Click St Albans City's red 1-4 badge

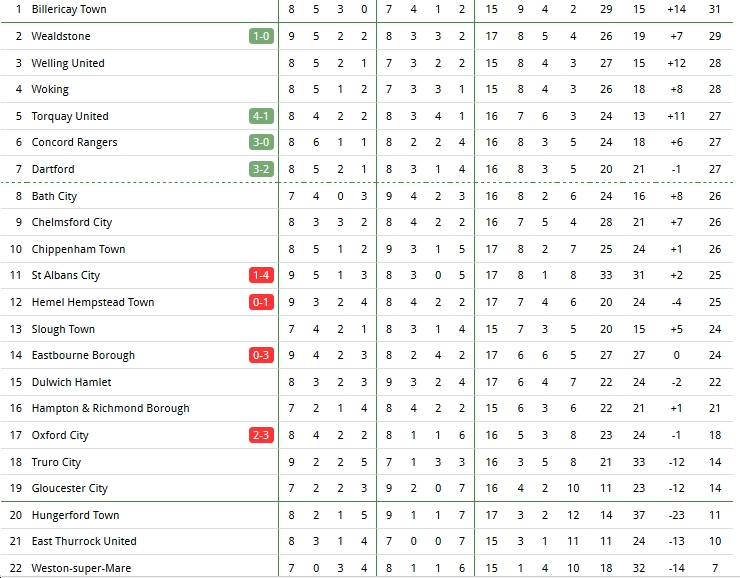pos(261,275)
